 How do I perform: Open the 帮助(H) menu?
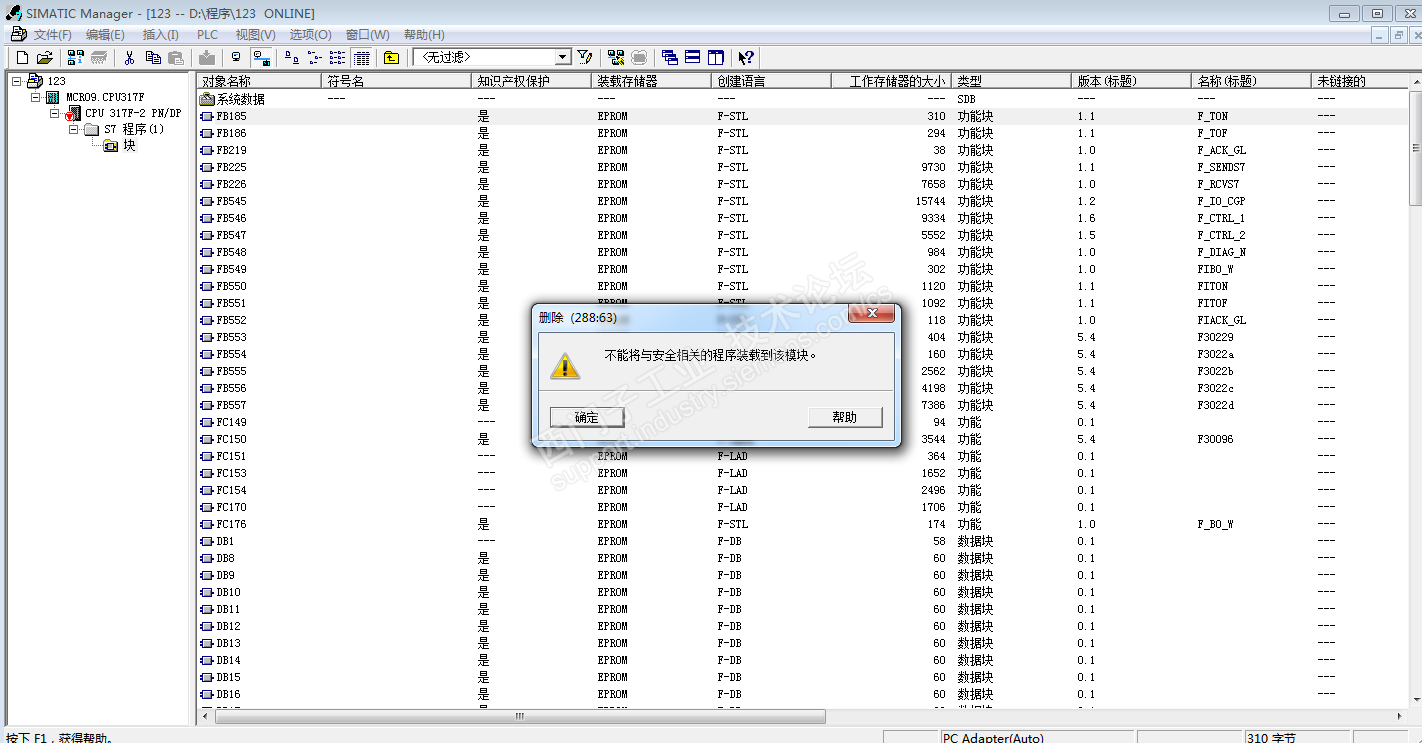click(x=424, y=35)
